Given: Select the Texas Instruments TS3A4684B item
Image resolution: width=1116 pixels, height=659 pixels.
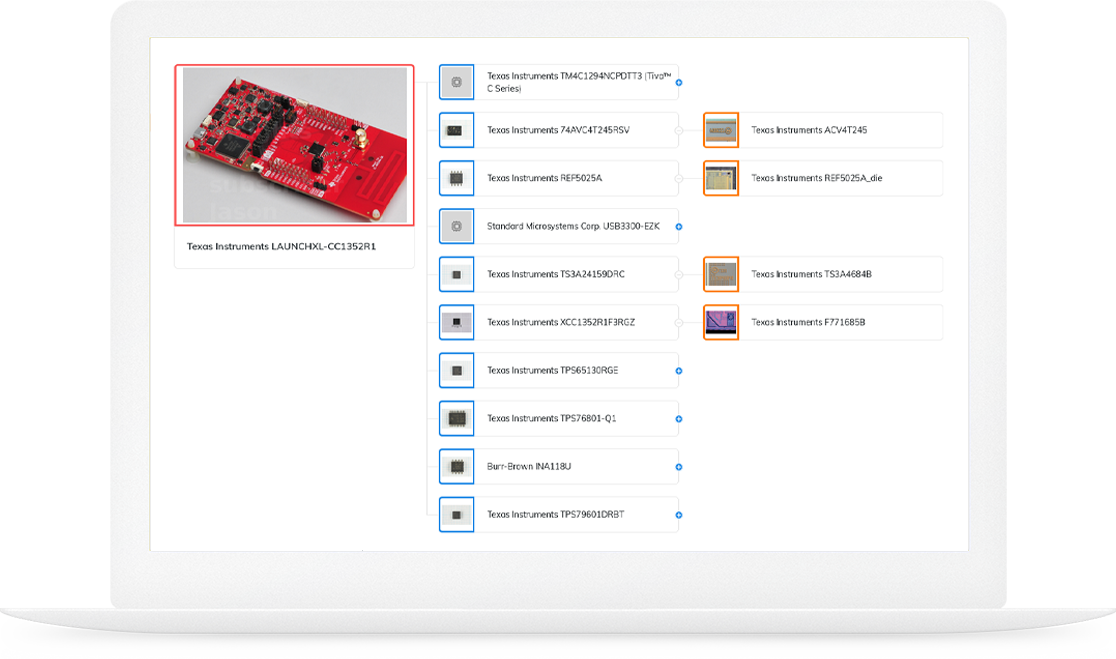Looking at the screenshot, I should (811, 274).
